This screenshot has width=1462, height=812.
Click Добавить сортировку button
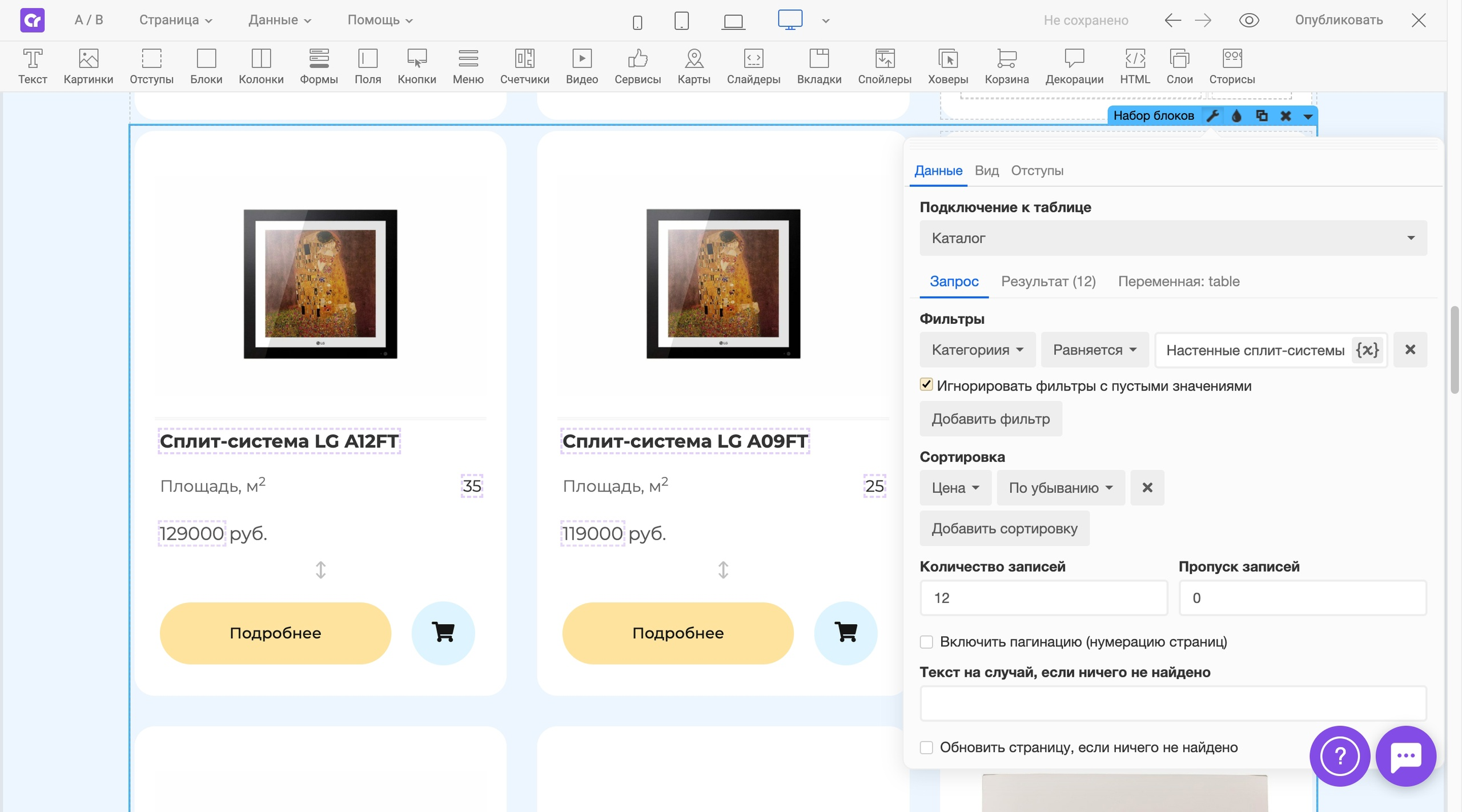(1005, 529)
